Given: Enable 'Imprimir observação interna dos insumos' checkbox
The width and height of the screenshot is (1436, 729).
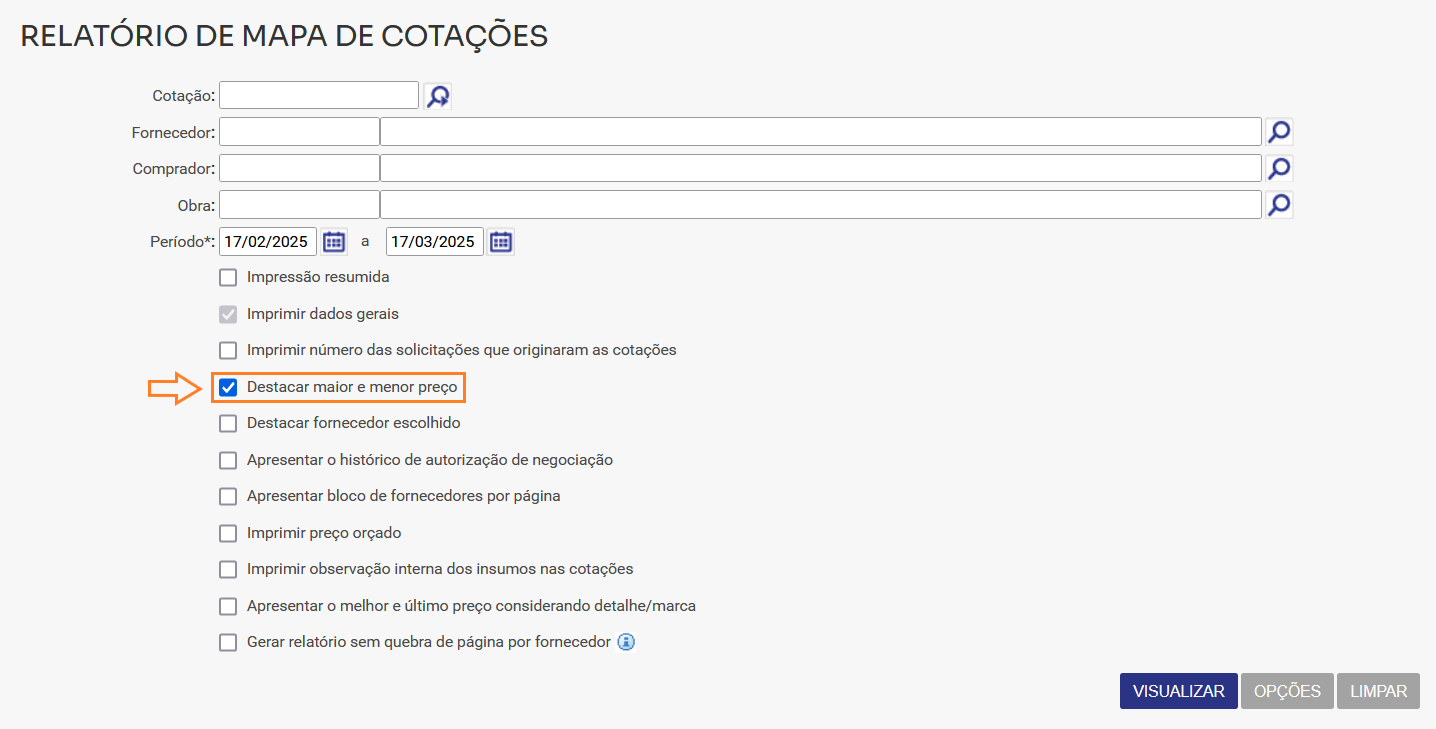Looking at the screenshot, I should pos(228,569).
